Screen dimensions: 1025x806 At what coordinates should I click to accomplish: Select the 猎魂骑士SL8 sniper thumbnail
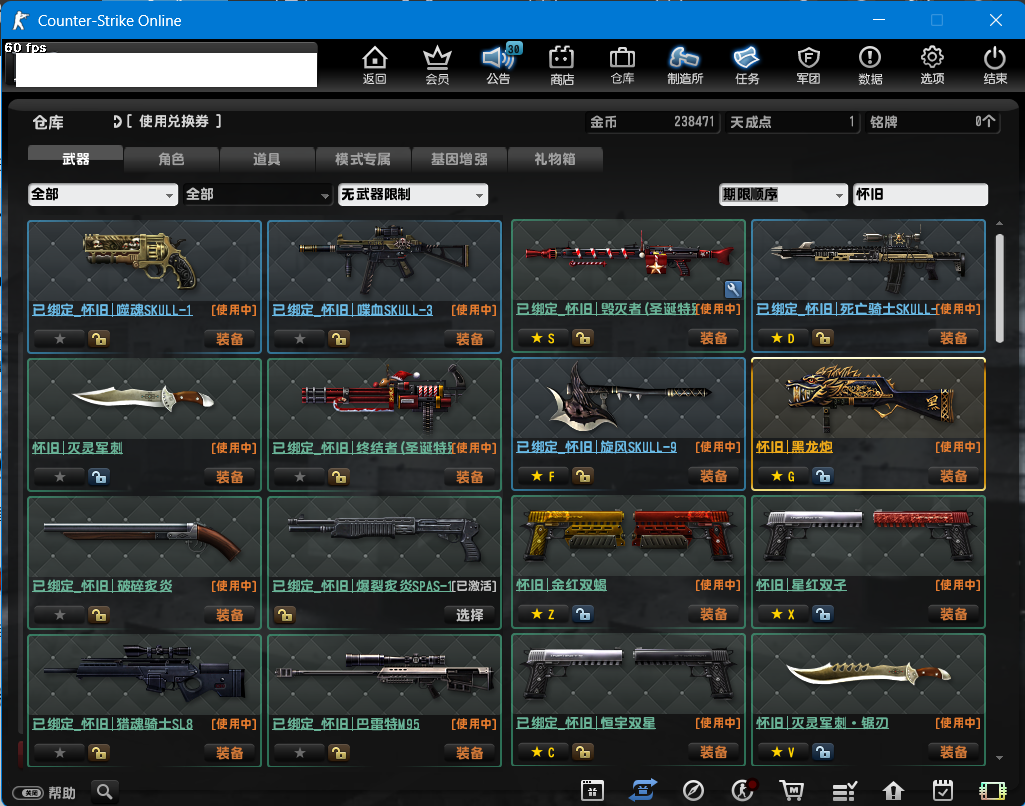coord(144,675)
